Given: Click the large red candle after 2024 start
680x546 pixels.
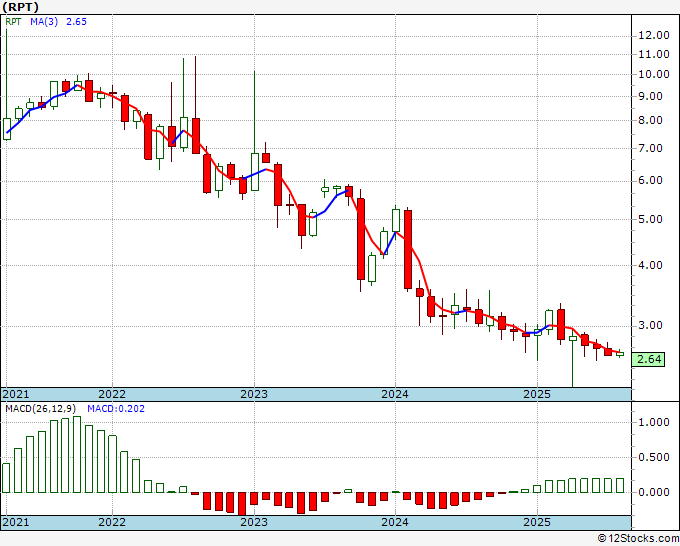Looking at the screenshot, I should [408, 249].
